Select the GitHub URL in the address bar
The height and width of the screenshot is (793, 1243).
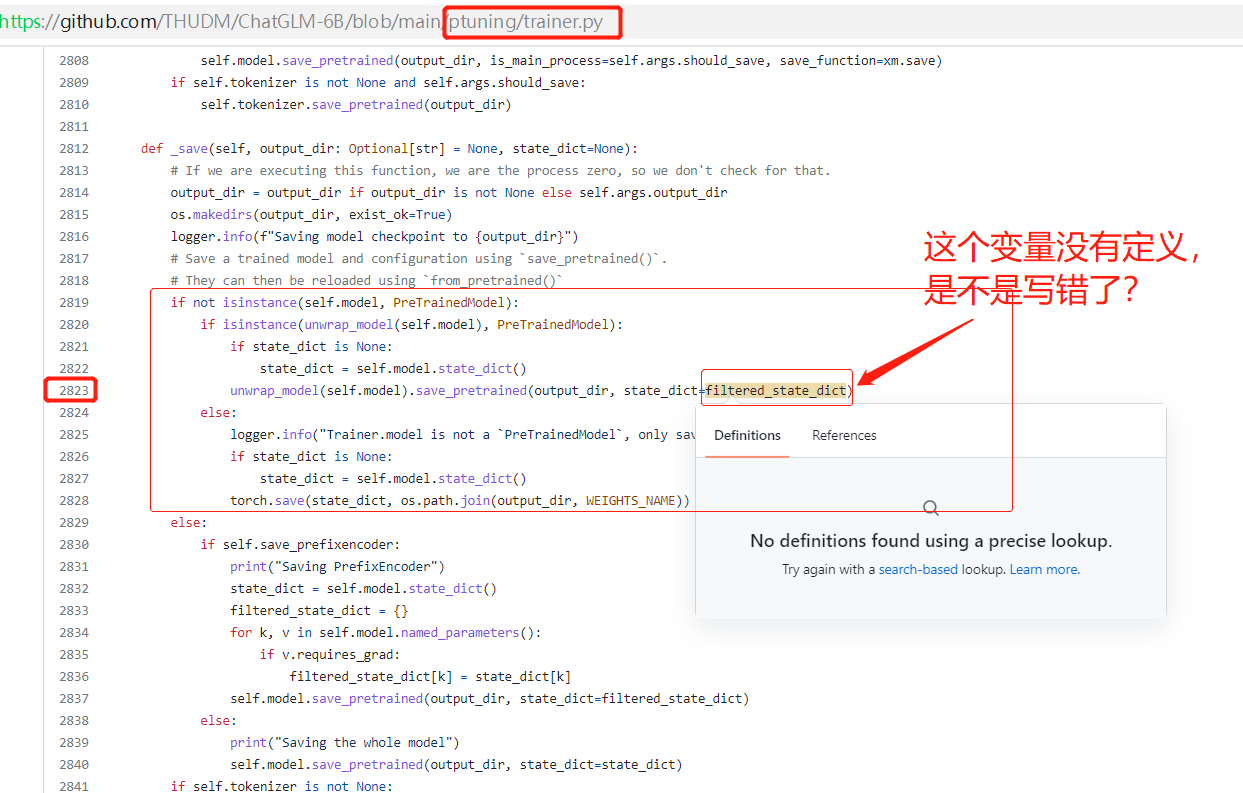pyautogui.click(x=302, y=21)
